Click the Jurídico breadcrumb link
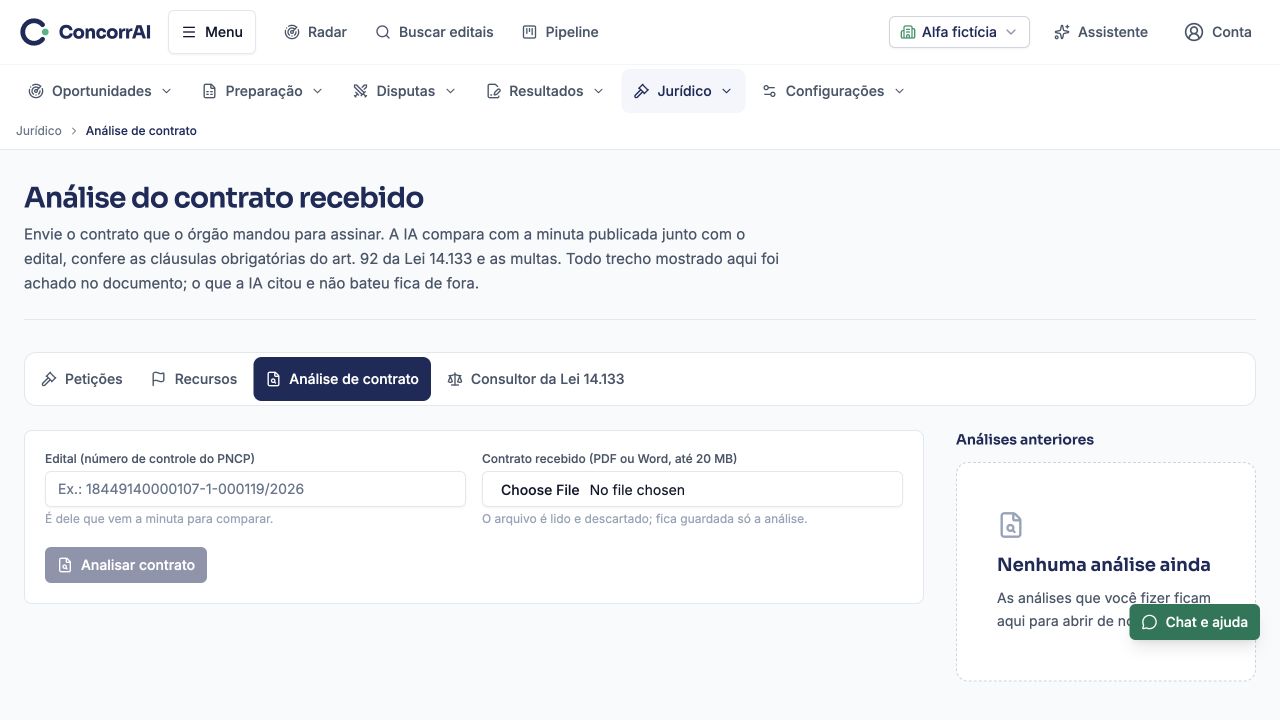The image size is (1280, 720). click(39, 131)
